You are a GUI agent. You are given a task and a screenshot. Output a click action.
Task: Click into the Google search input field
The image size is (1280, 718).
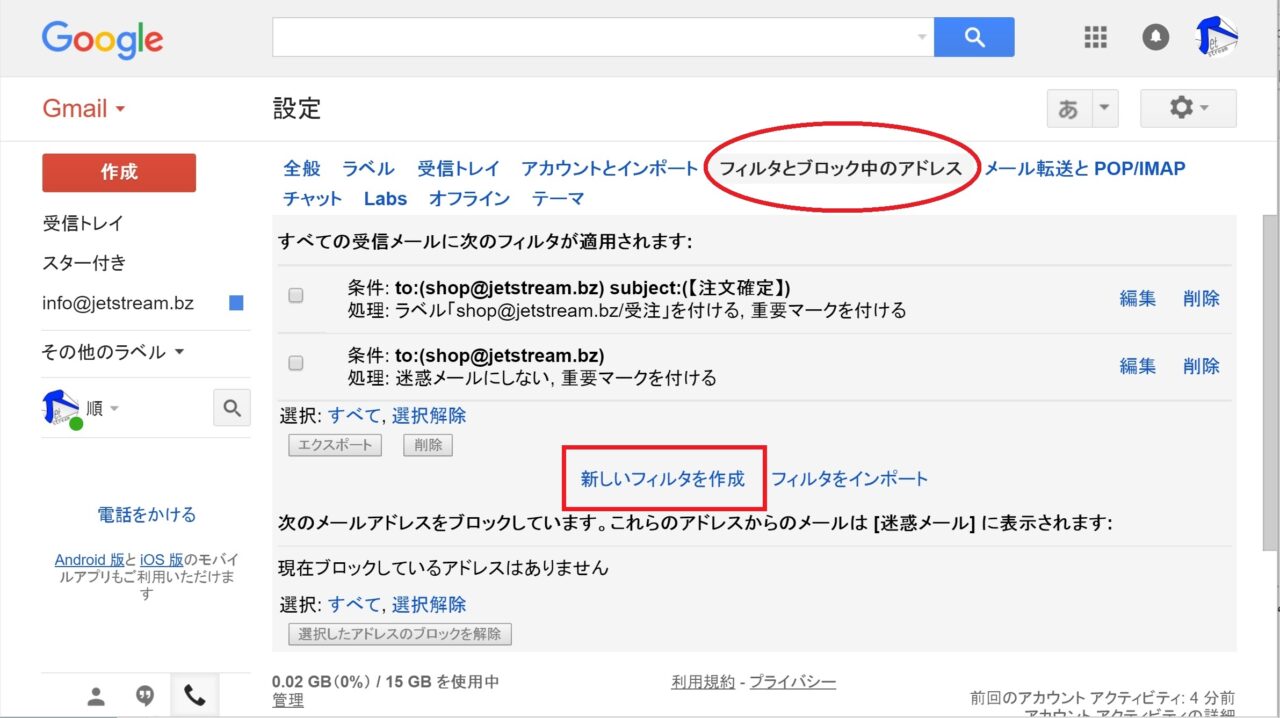point(595,38)
